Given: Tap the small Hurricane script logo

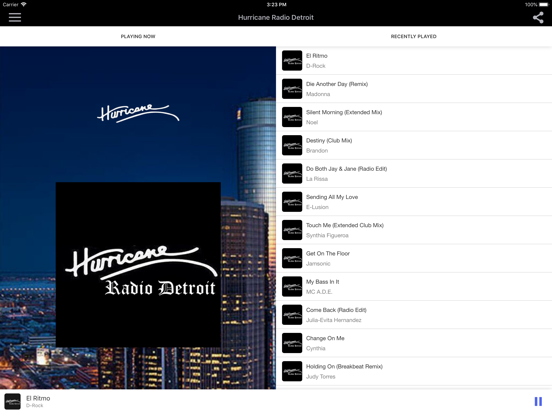Looking at the screenshot, I should 138,113.
